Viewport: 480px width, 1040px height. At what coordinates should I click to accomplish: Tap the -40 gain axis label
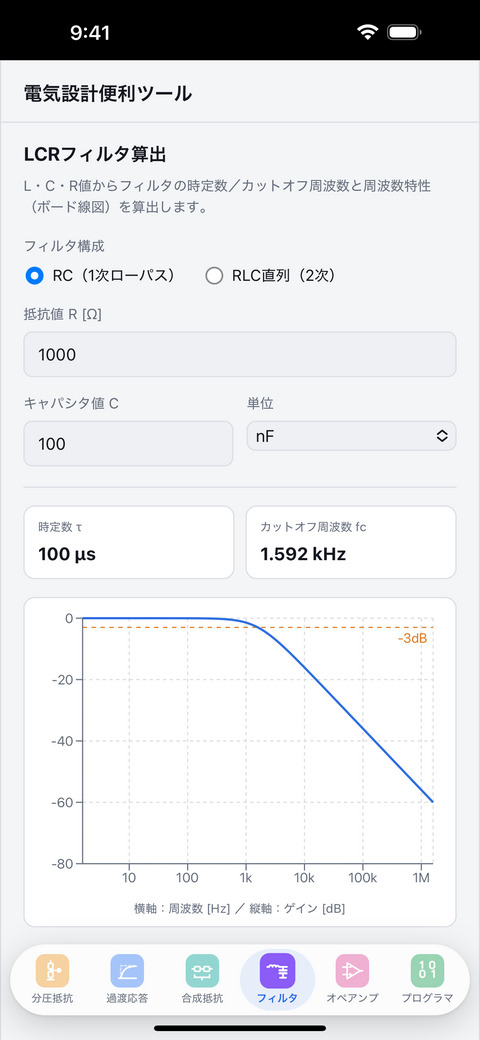click(63, 741)
